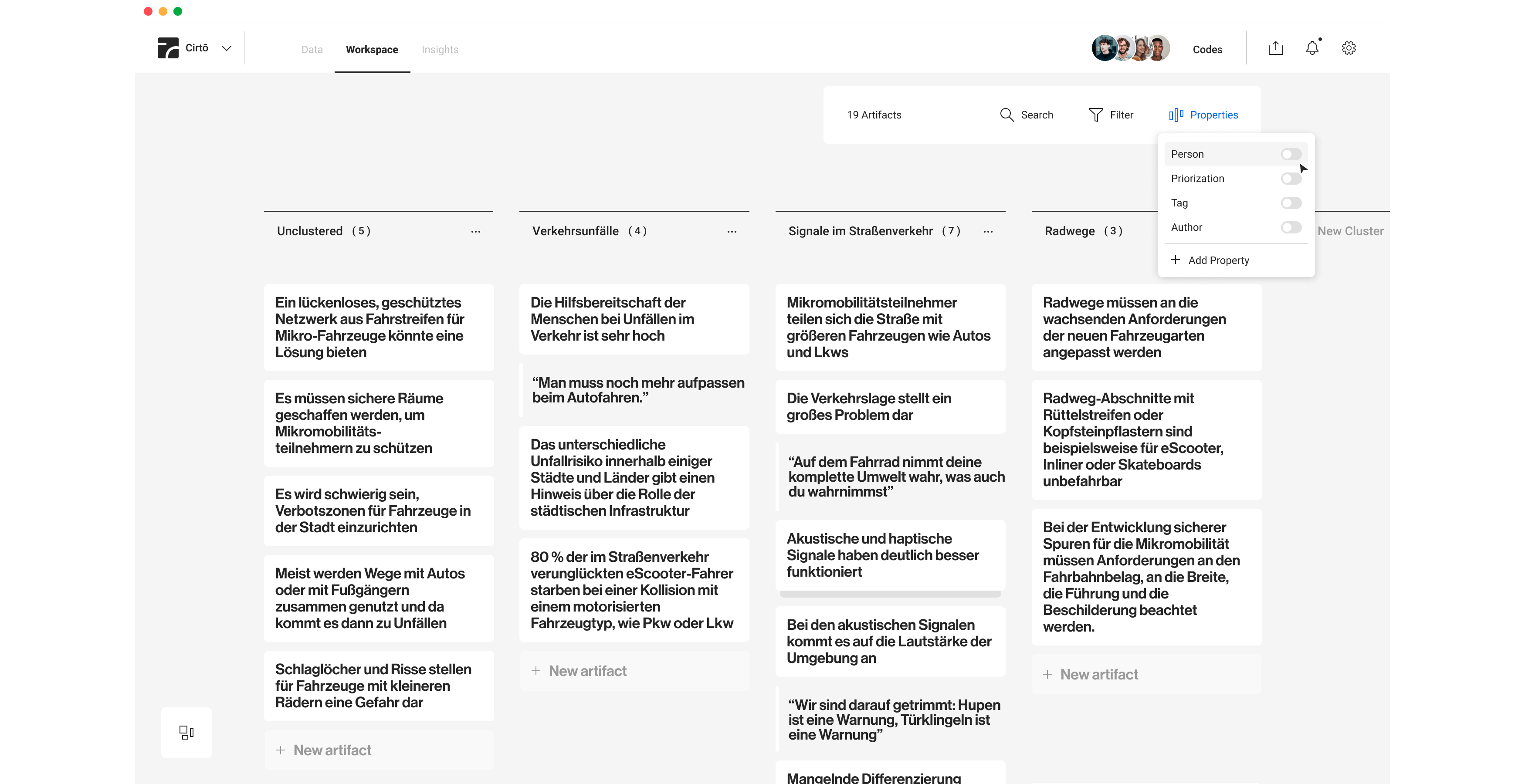
Task: Select Add Property menu entry
Action: (x=1236, y=260)
